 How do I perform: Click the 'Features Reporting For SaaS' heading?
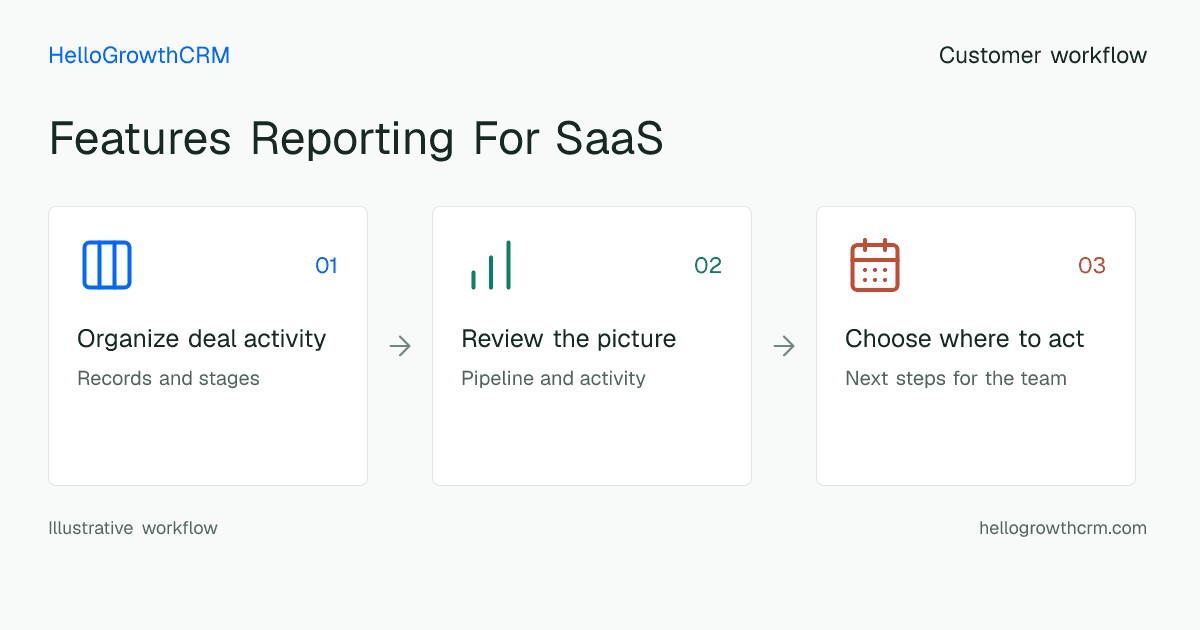click(x=356, y=139)
